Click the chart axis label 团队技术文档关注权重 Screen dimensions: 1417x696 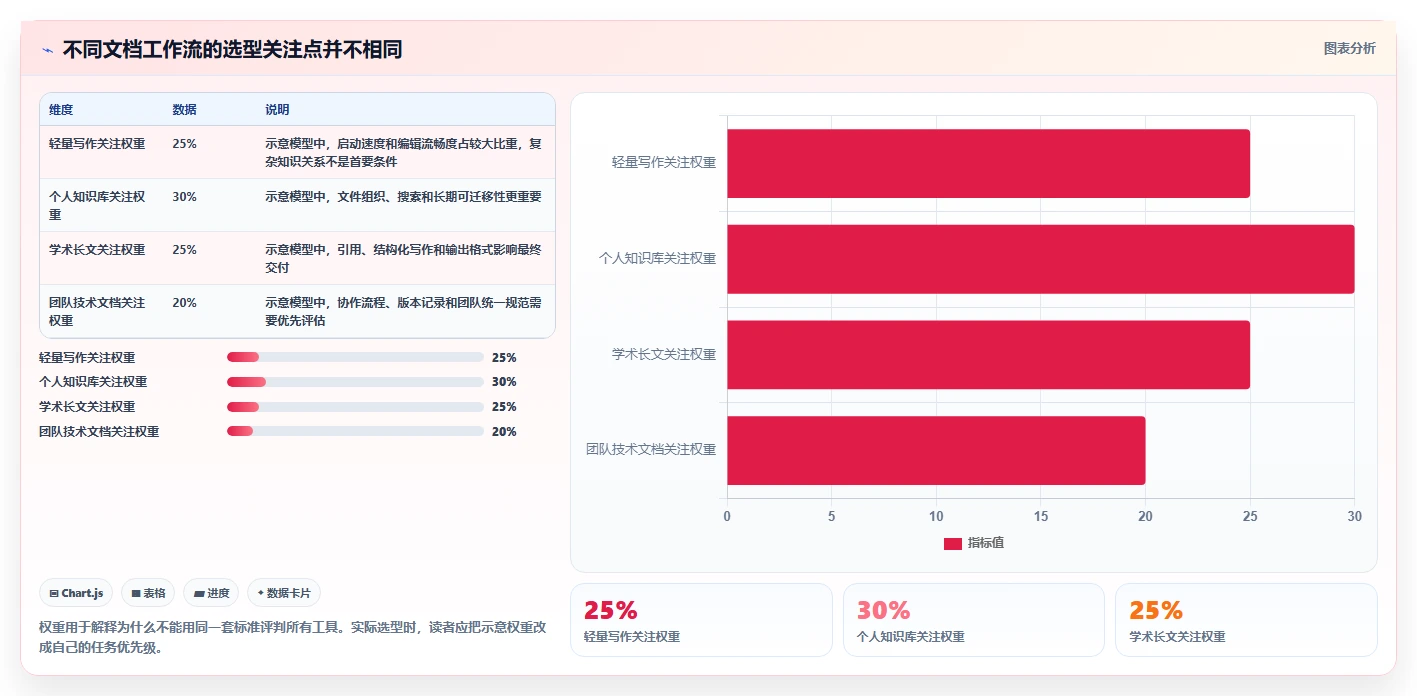pyautogui.click(x=651, y=449)
